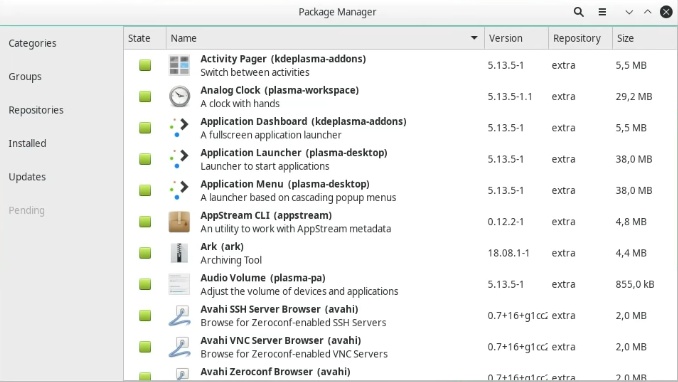
Task: Toggle installed state of Avahi VNC Server Browser
Action: (x=145, y=347)
